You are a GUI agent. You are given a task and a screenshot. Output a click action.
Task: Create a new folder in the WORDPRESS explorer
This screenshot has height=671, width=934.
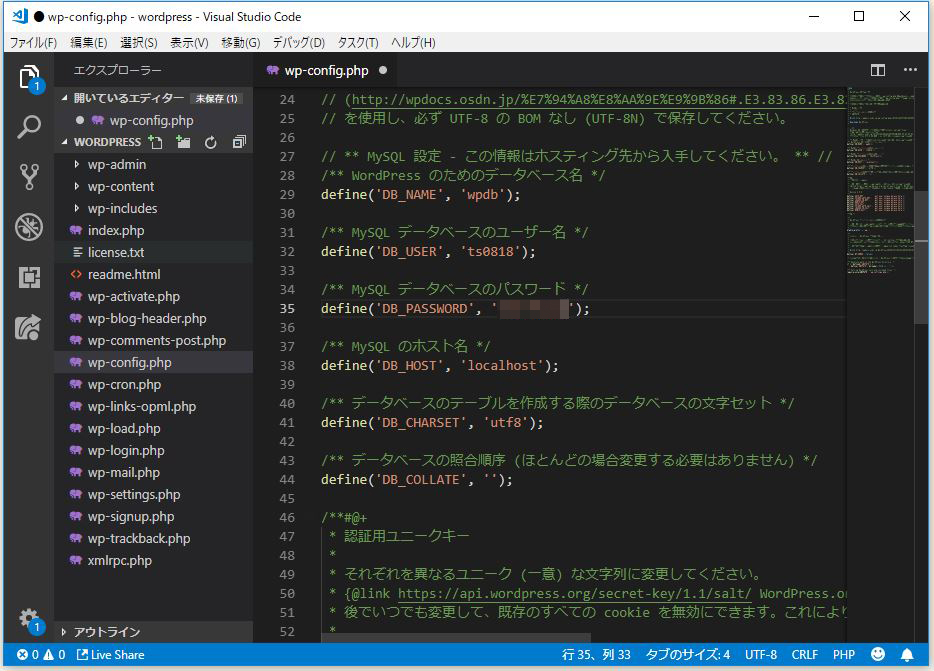(x=182, y=142)
